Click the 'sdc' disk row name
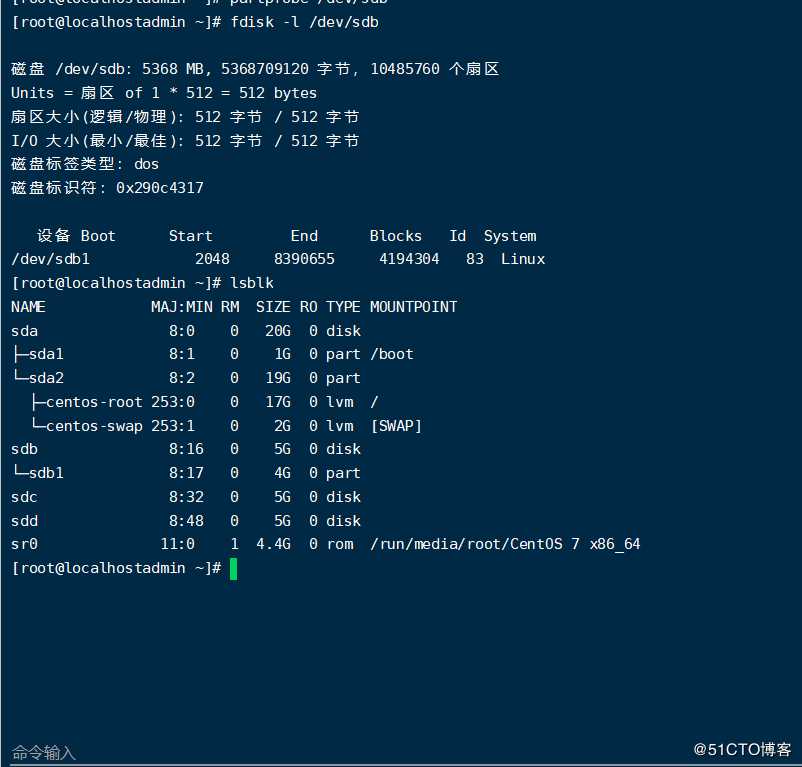802x767 pixels. click(25, 497)
